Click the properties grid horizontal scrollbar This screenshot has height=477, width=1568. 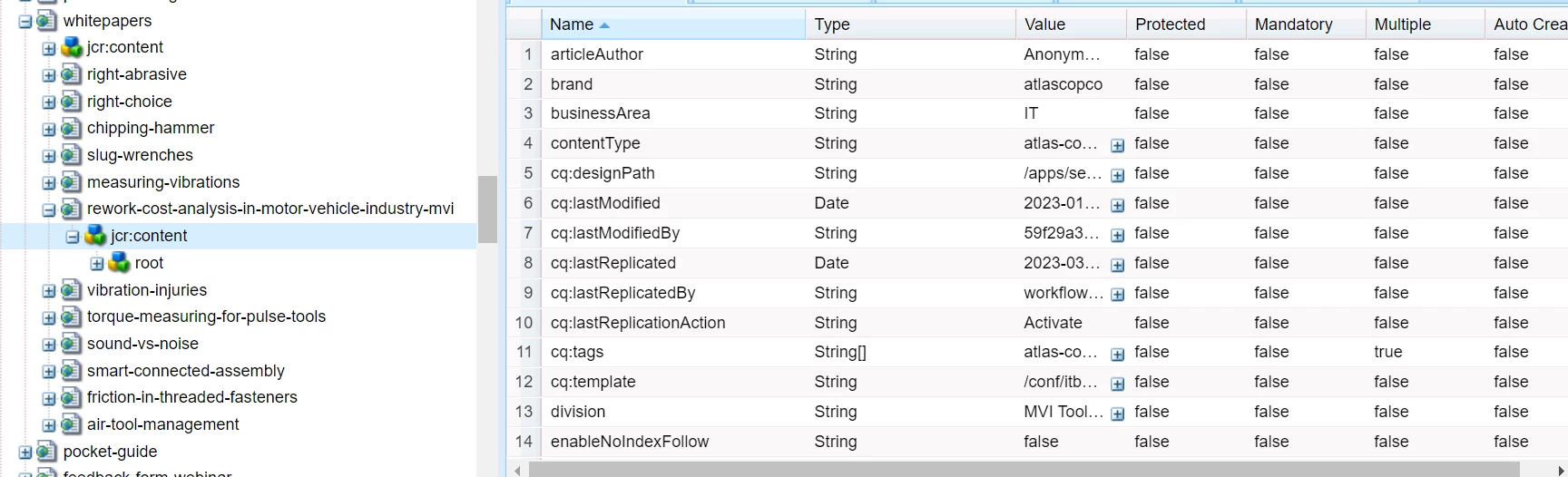pyautogui.click(x=1024, y=470)
